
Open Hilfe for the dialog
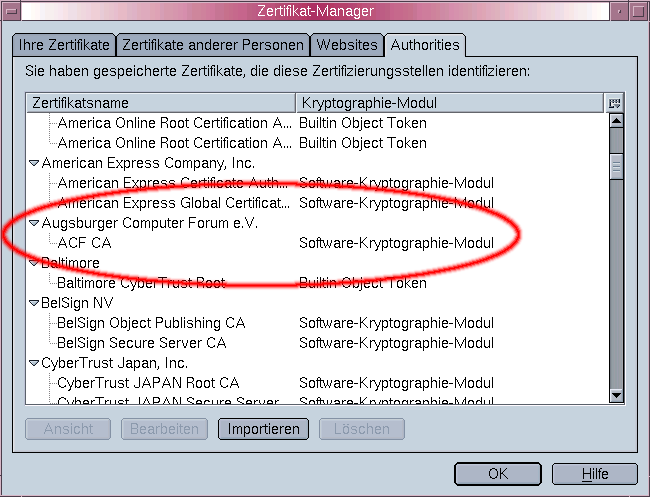coord(595,474)
